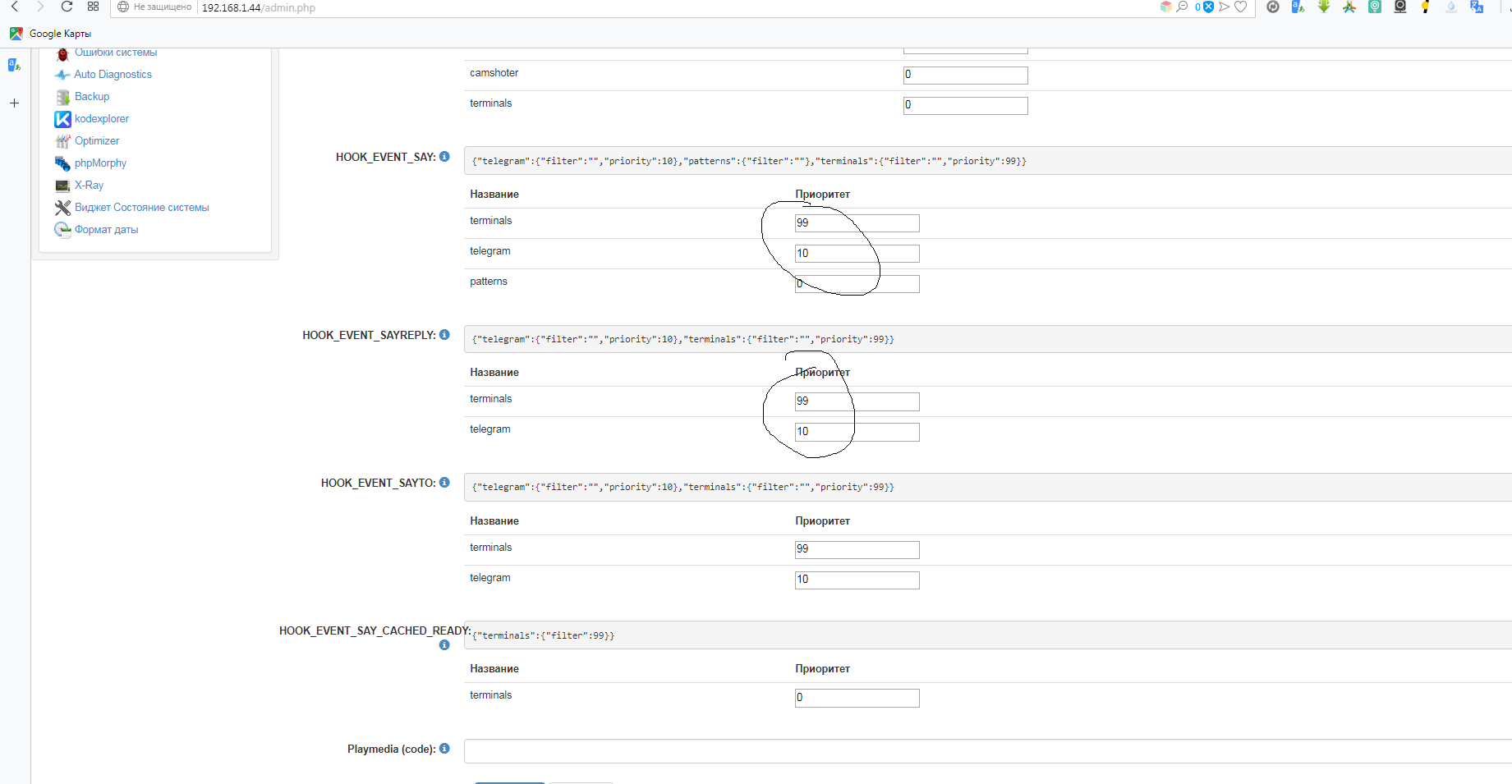Click info icon next to HOOK_EVENT_SAYREPLY
Image resolution: width=1512 pixels, height=784 pixels.
click(444, 335)
